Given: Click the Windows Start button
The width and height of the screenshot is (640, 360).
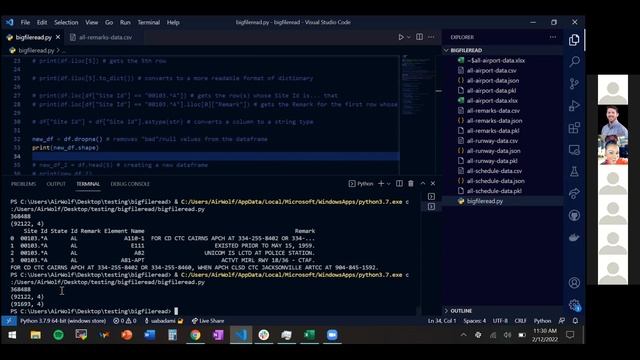Looking at the screenshot, I should pos(12,335).
